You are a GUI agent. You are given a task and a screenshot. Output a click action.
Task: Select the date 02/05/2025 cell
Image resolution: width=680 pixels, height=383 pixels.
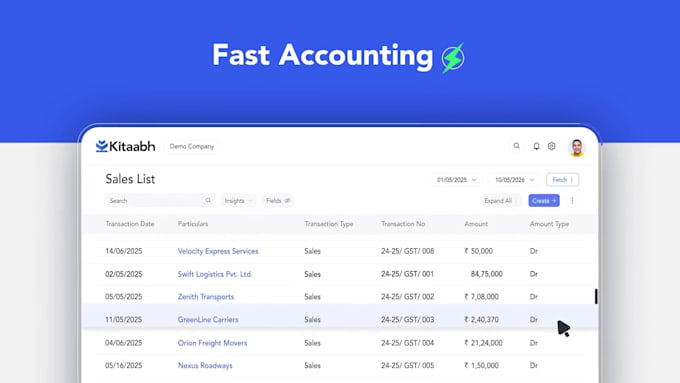(124, 274)
